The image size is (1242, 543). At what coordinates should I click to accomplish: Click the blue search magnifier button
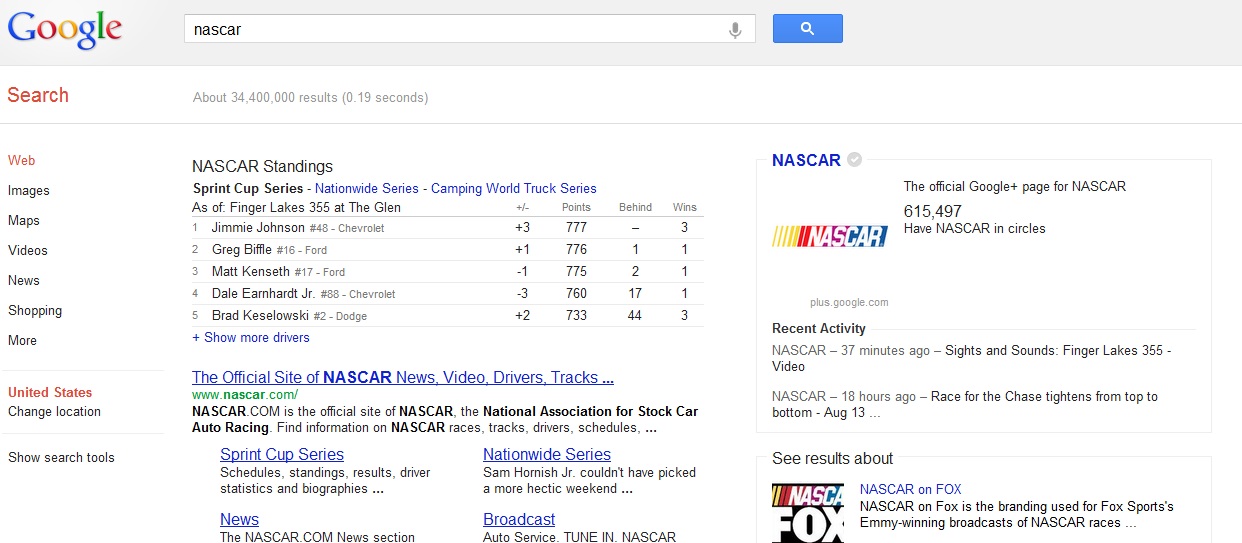[x=808, y=29]
